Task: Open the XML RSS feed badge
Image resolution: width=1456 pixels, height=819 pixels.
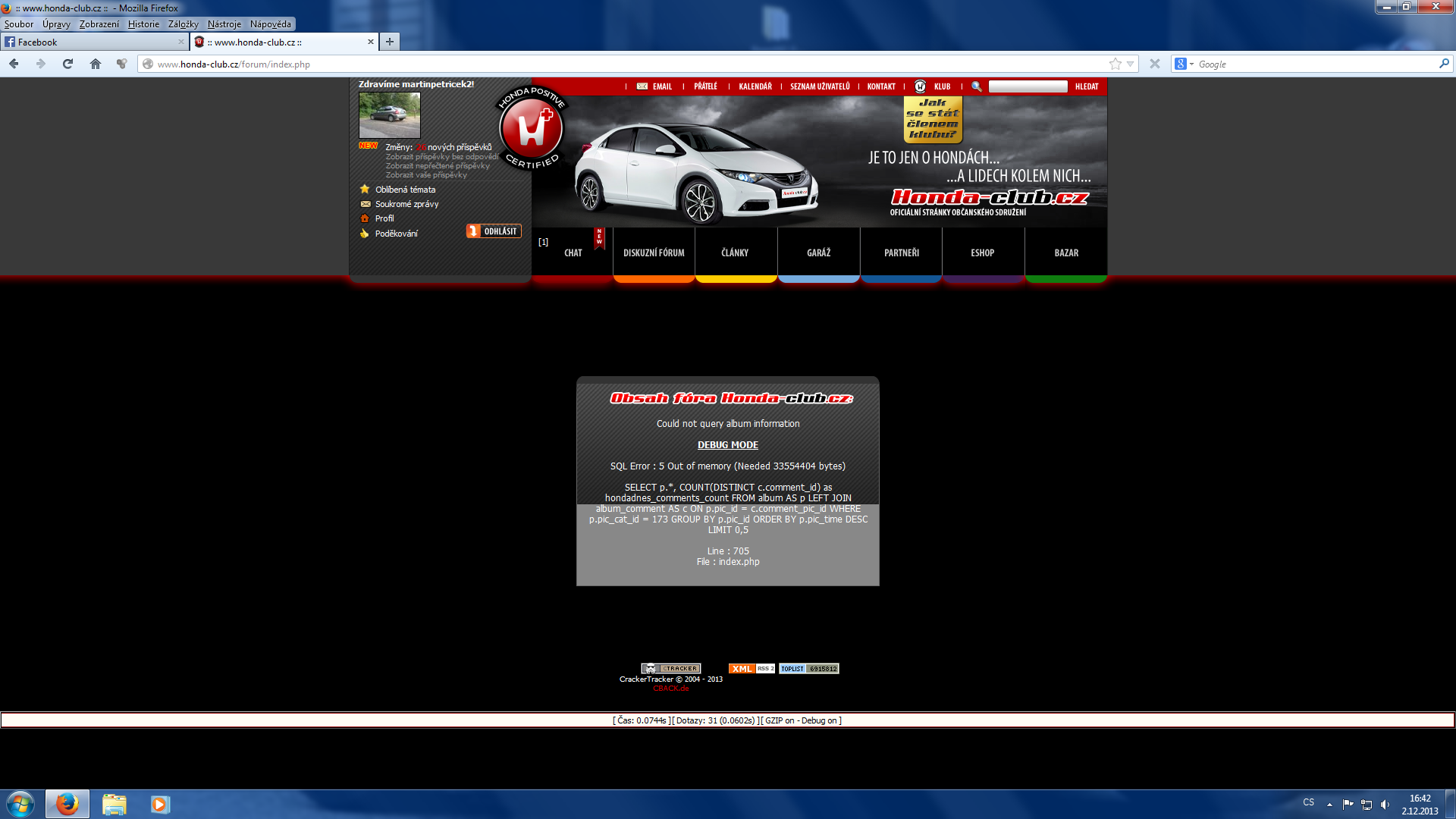Action: pos(751,669)
